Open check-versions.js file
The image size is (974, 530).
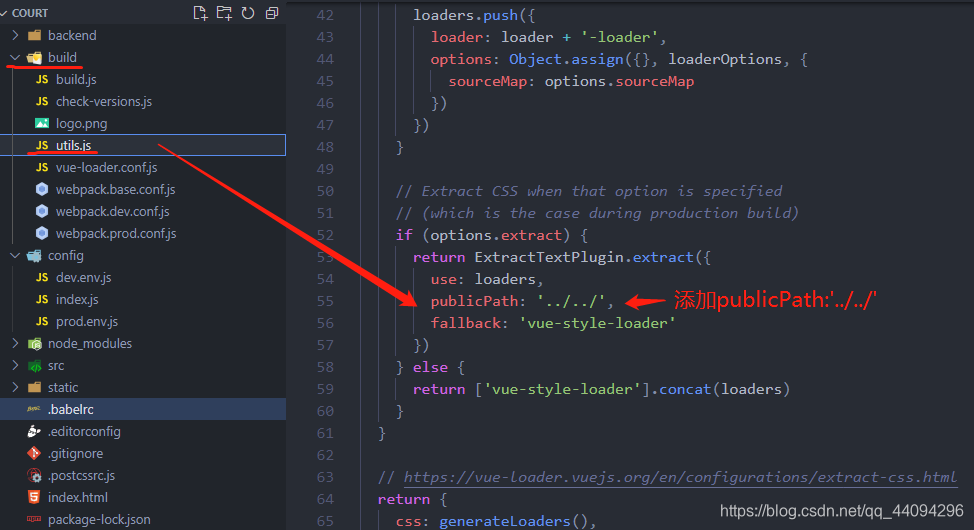[104, 101]
